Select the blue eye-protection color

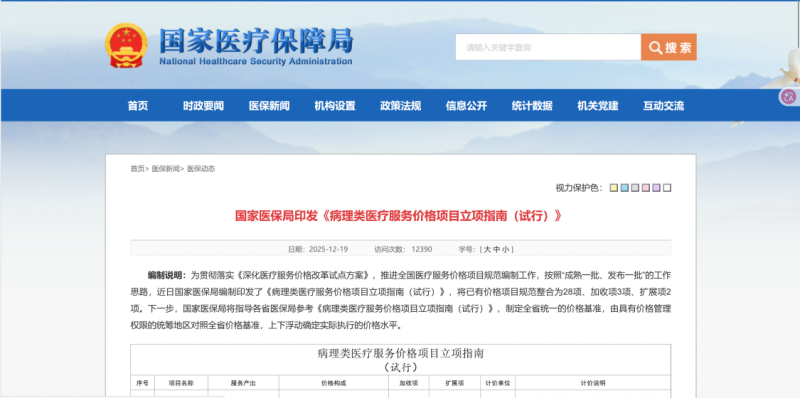(x=624, y=188)
